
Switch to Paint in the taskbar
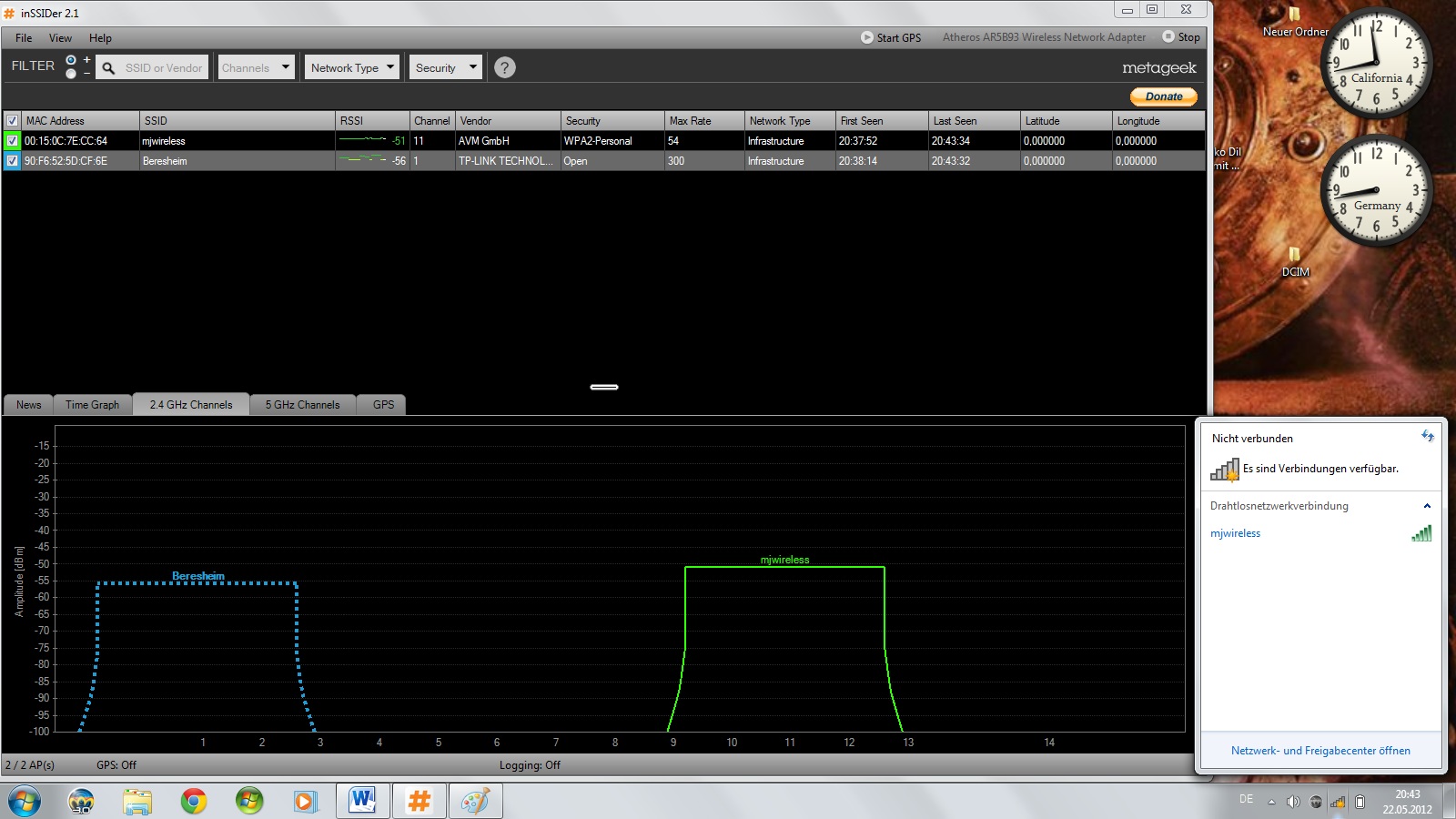point(475,802)
